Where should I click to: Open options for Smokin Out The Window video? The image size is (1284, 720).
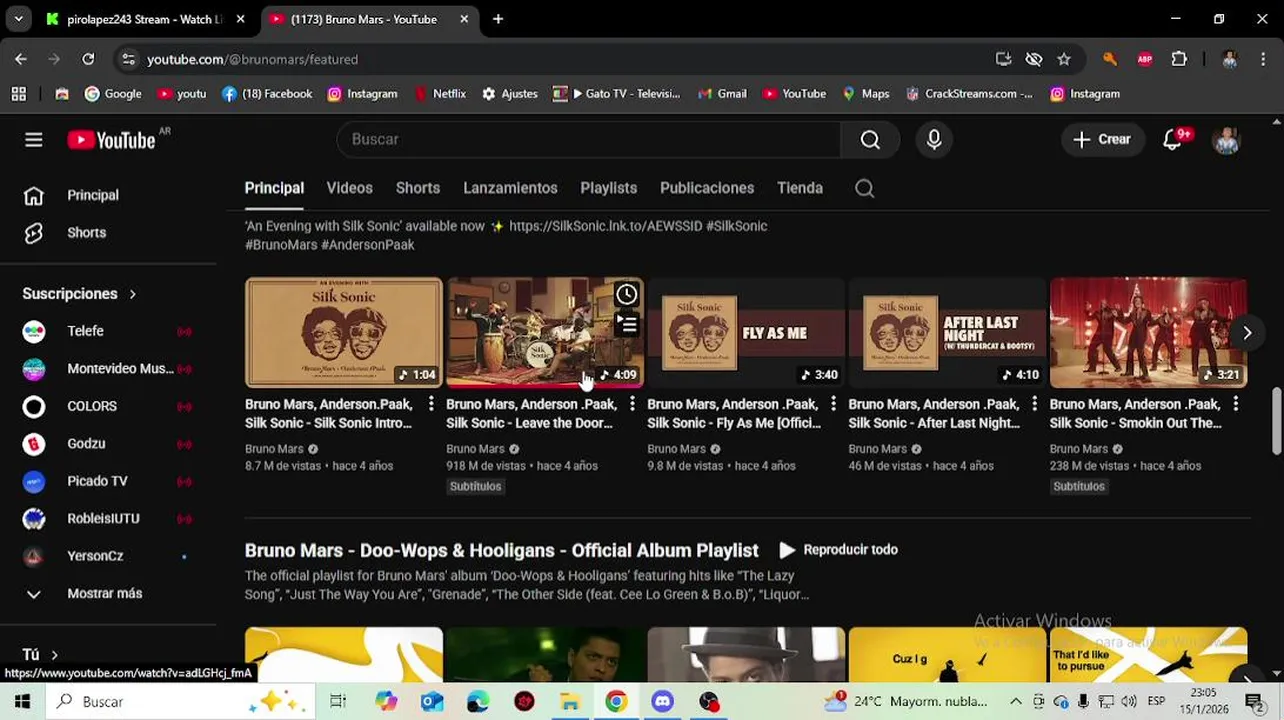[1236, 404]
